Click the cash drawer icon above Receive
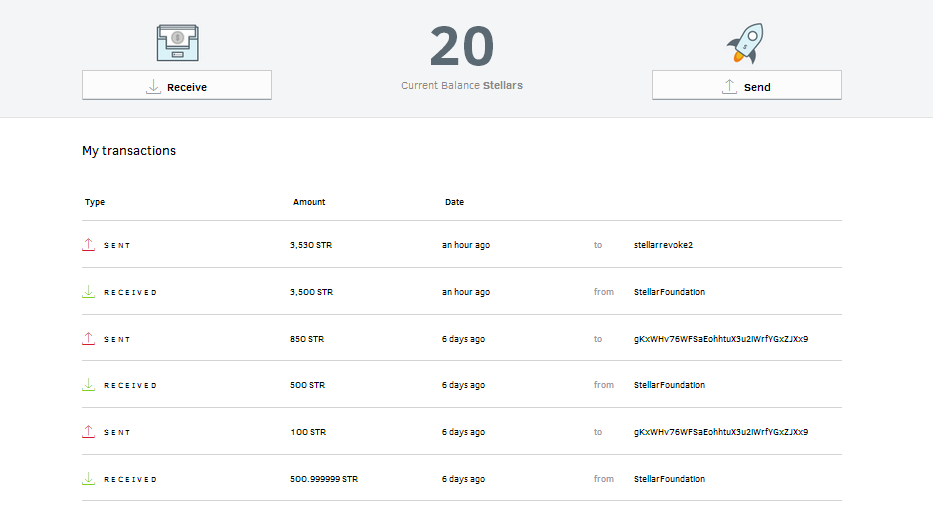Screen dimensions: 933x528 tap(177, 43)
